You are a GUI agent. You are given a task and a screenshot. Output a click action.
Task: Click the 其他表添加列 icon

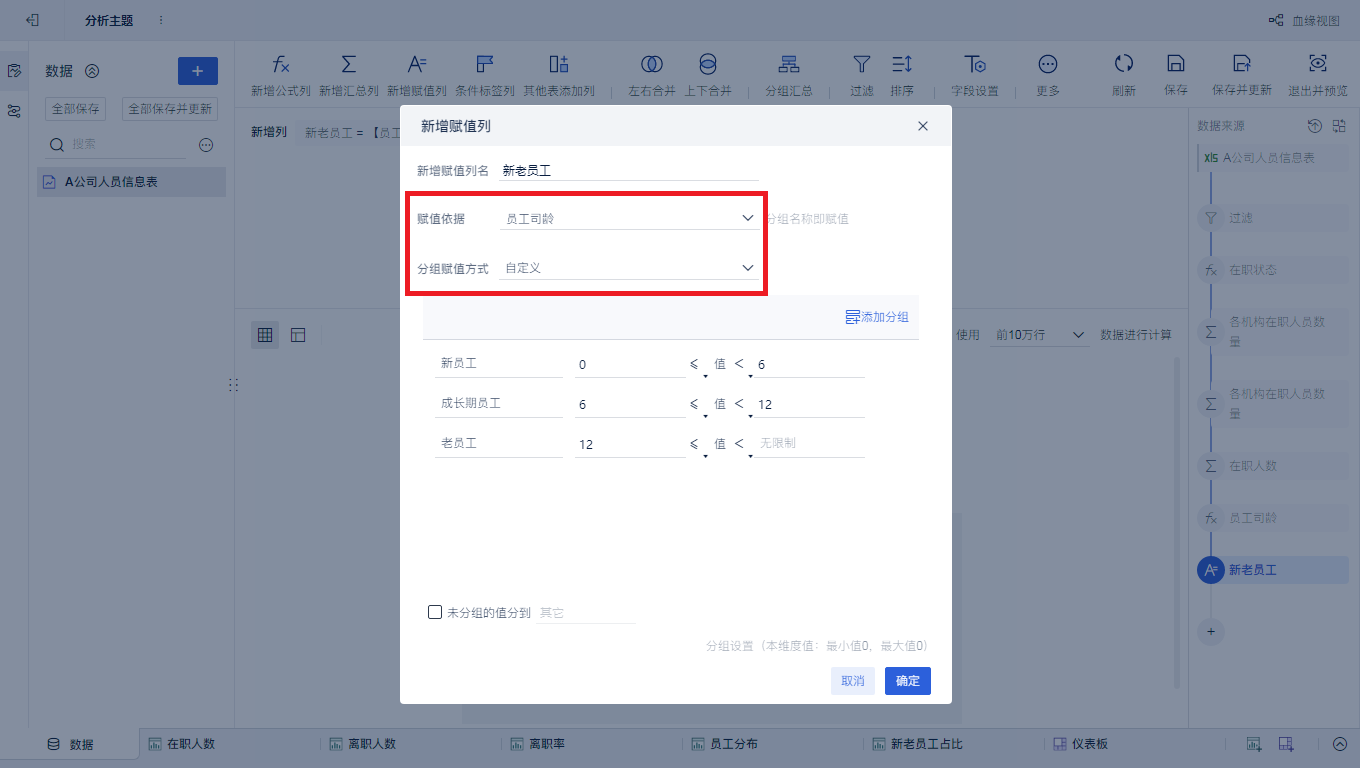tap(559, 64)
